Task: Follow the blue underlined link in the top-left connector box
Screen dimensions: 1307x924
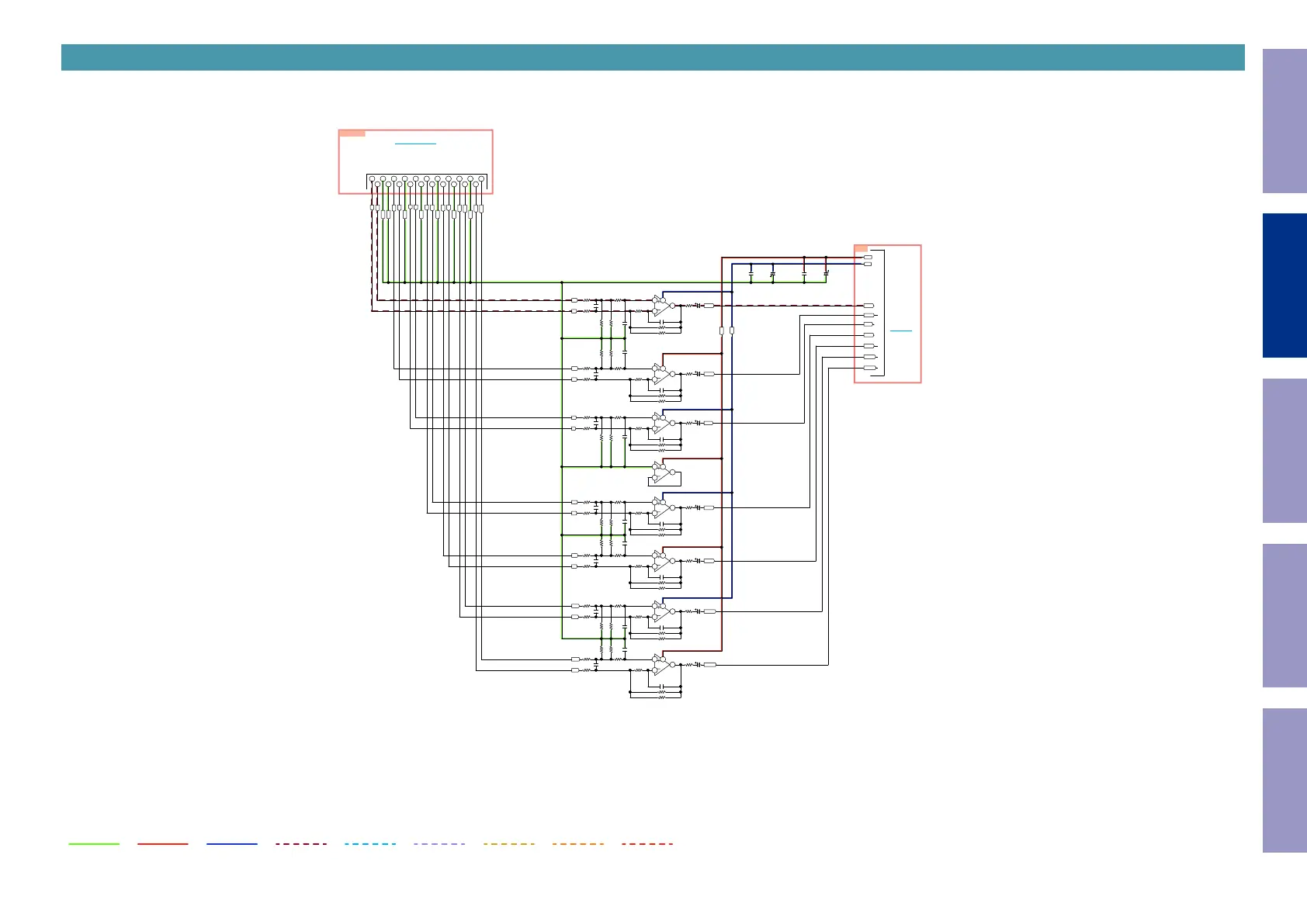Action: 415,144
